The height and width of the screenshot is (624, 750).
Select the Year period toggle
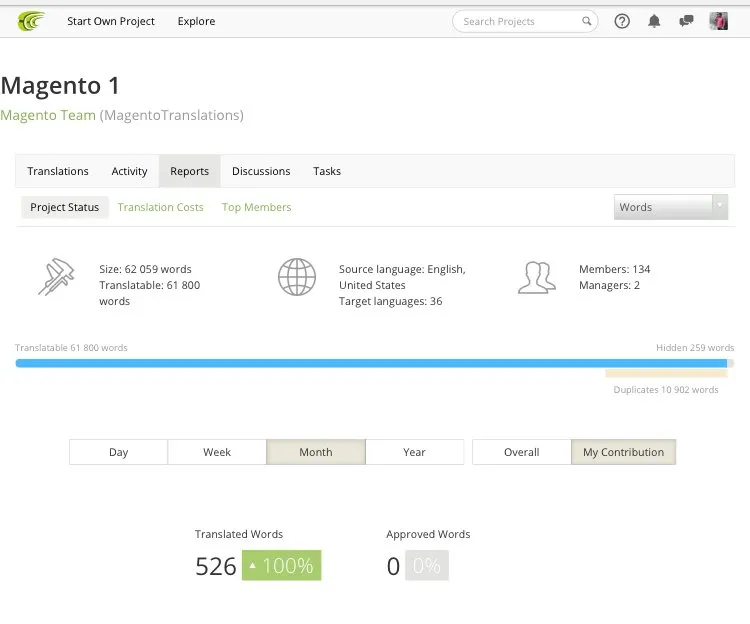[x=414, y=452]
